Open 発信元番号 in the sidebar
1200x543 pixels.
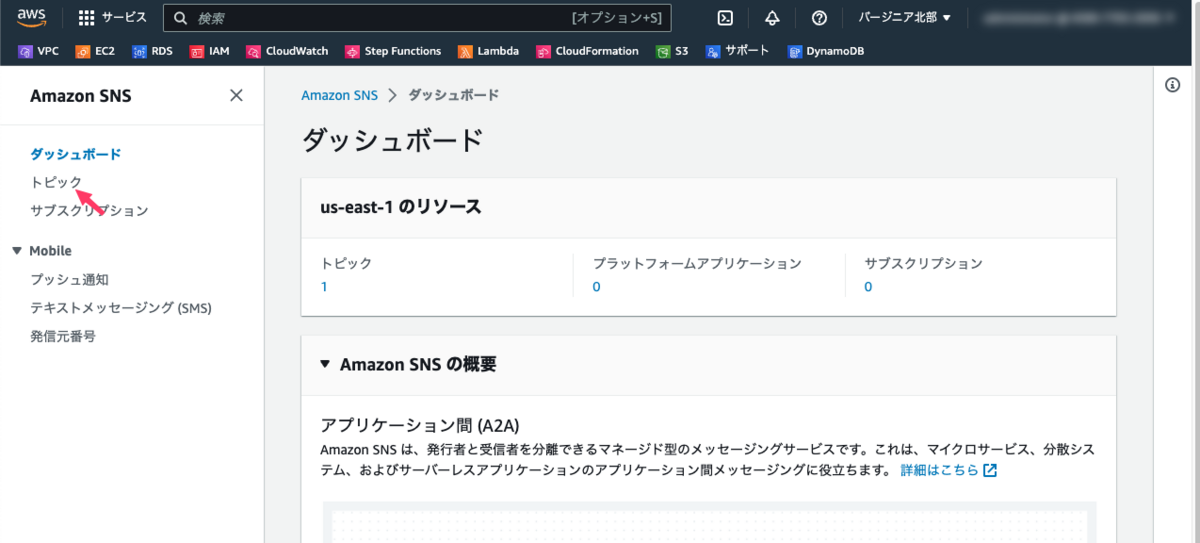tap(63, 337)
